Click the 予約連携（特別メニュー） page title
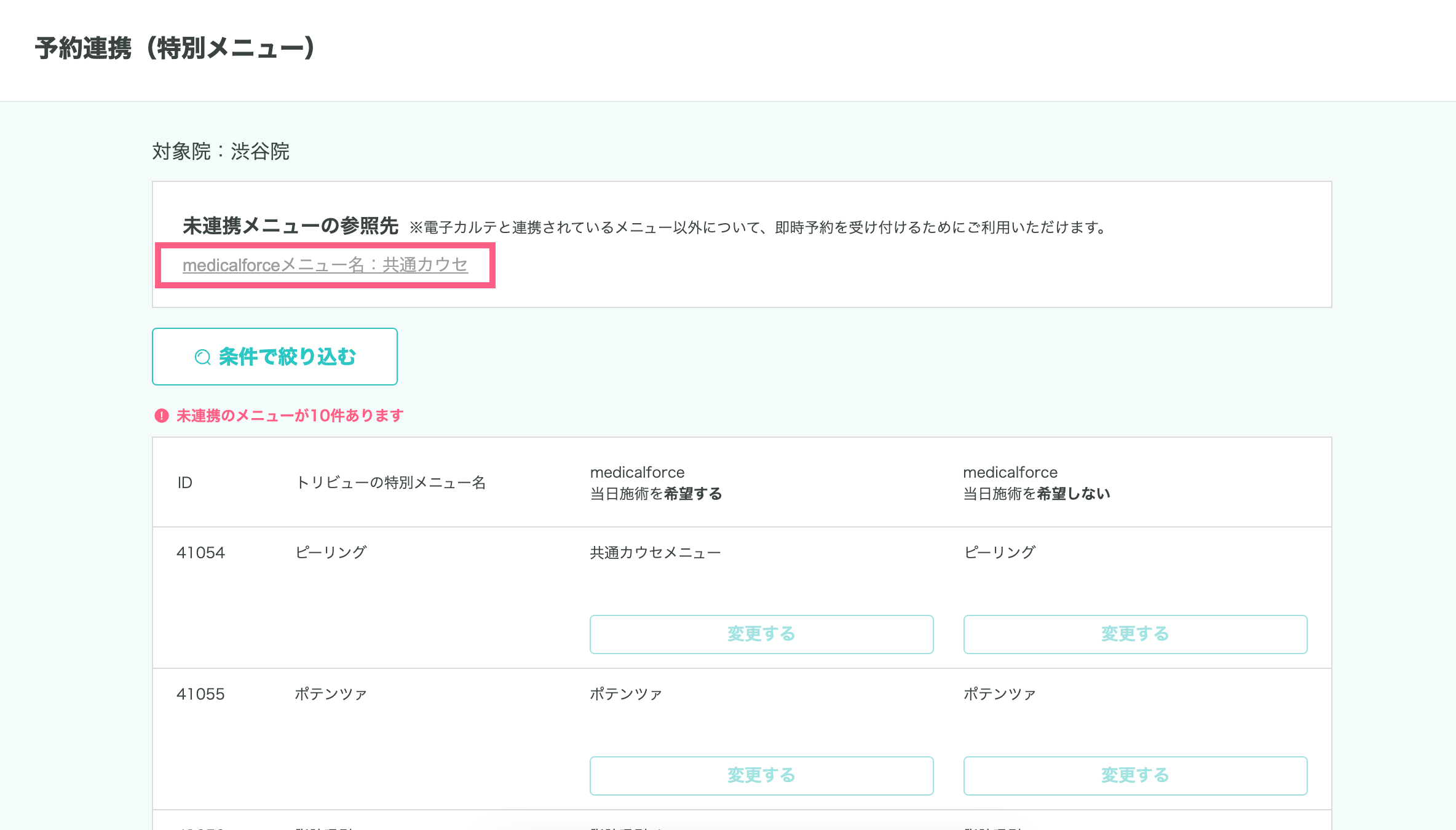1456x830 pixels. point(175,49)
